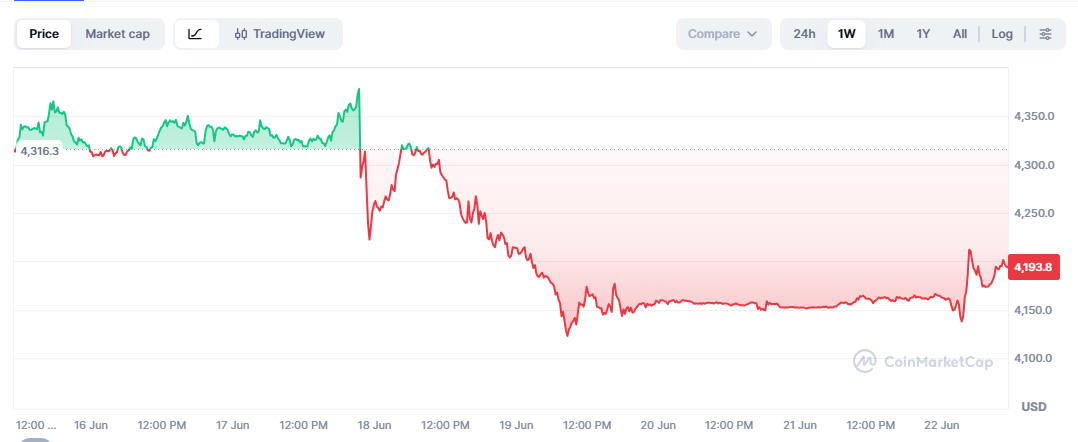
Task: Select the Price view toggle
Action: coord(44,34)
